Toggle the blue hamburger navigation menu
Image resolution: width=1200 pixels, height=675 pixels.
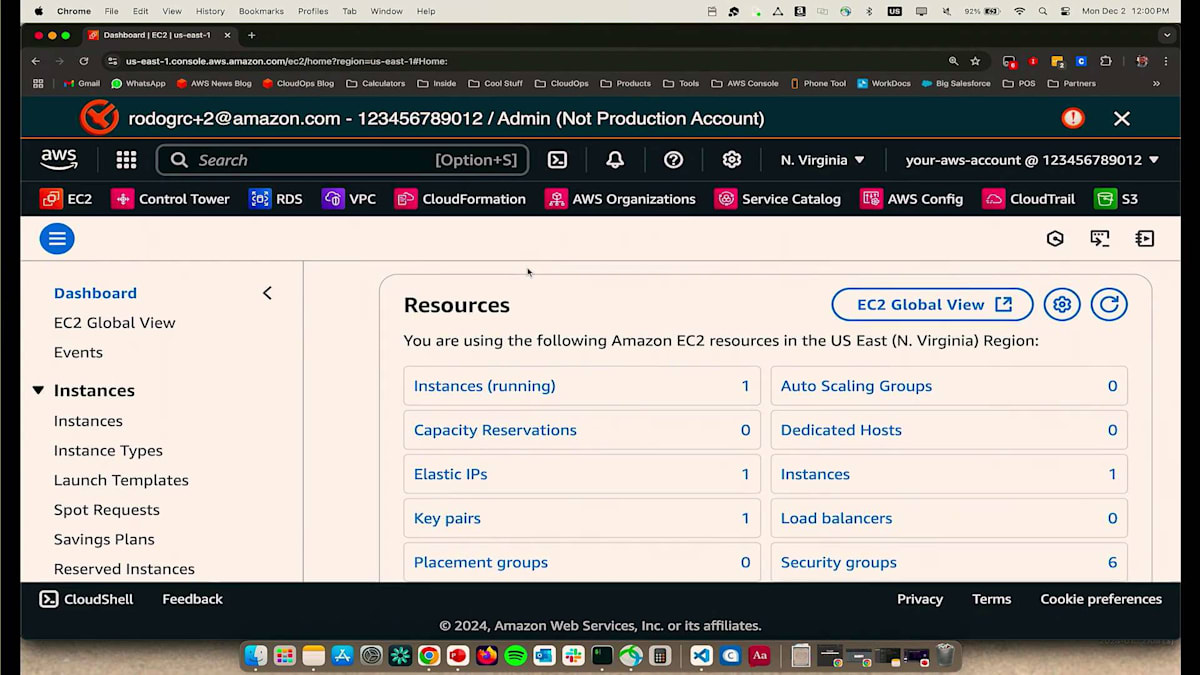pos(57,238)
